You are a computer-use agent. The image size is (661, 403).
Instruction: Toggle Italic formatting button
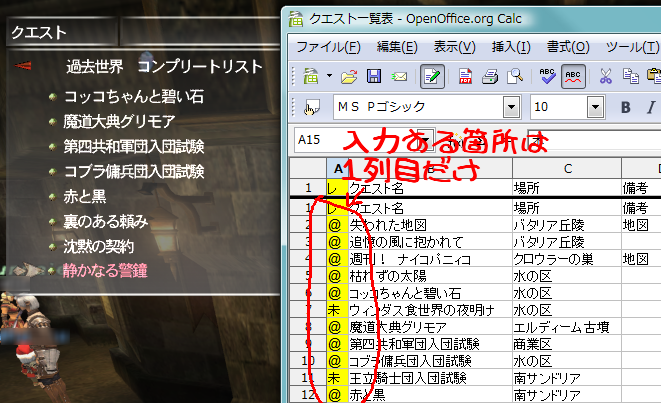651,107
